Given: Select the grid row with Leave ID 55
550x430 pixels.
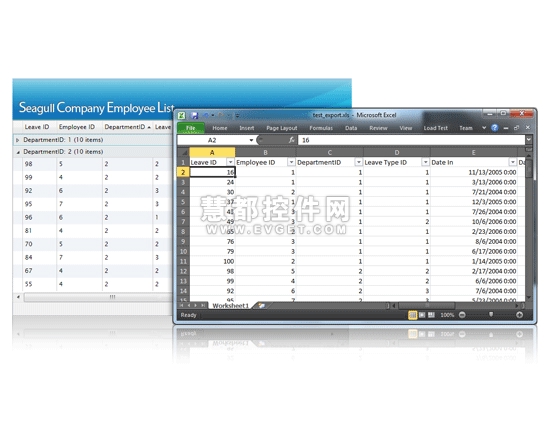Looking at the screenshot, I should tap(93, 284).
